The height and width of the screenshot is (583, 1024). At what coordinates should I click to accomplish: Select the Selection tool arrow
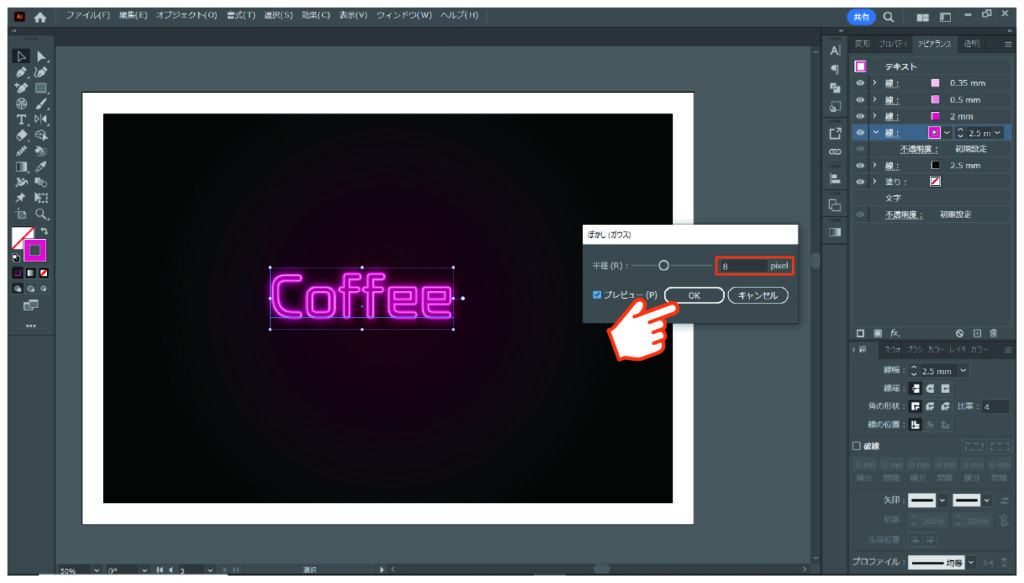(x=21, y=57)
